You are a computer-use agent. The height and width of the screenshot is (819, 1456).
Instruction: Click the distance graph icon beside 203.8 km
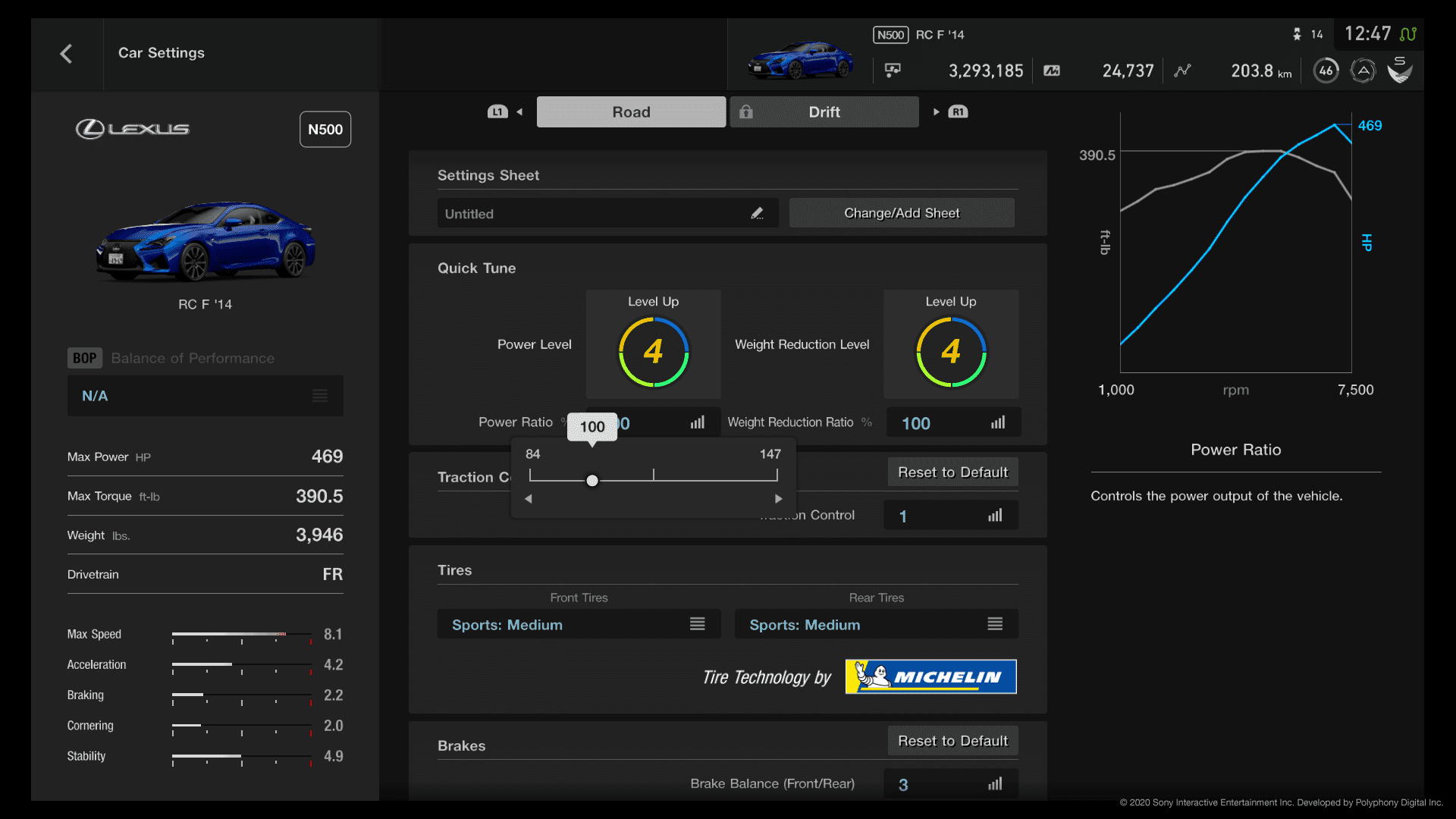1182,71
